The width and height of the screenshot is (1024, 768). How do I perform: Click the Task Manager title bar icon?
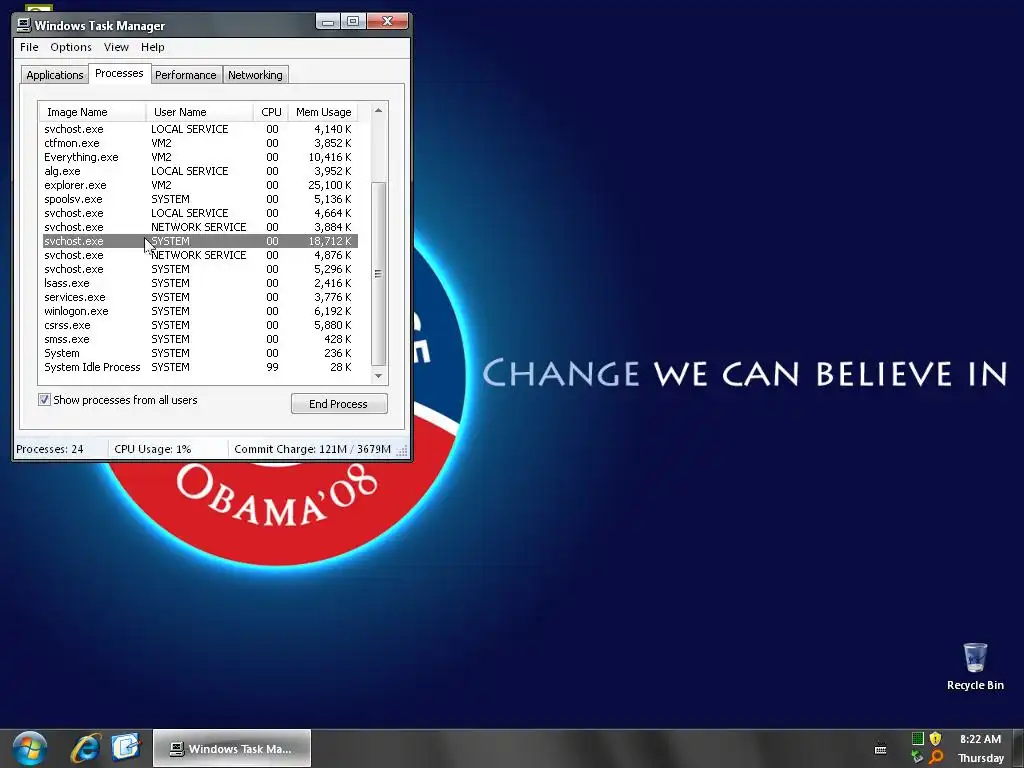coord(24,25)
